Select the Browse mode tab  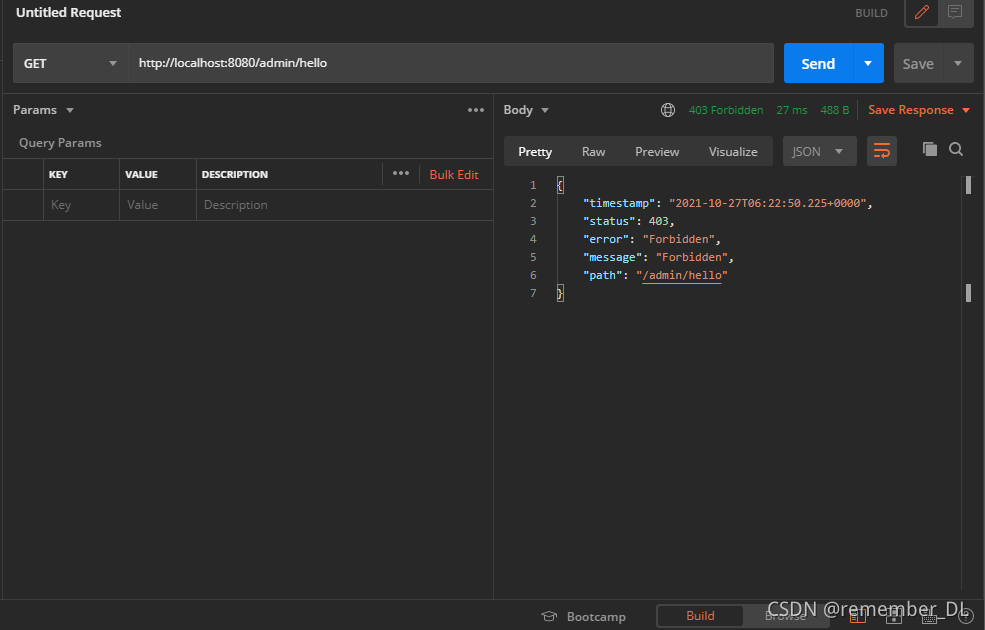[785, 616]
